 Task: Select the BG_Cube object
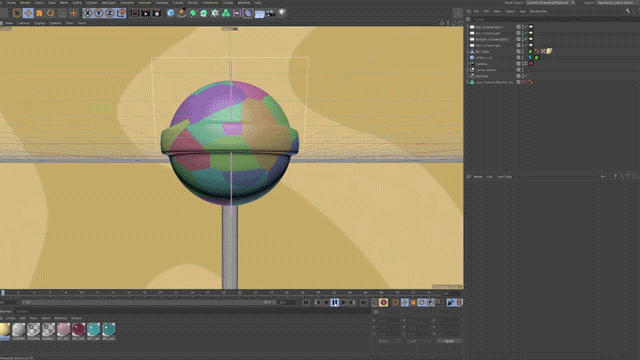tap(482, 51)
